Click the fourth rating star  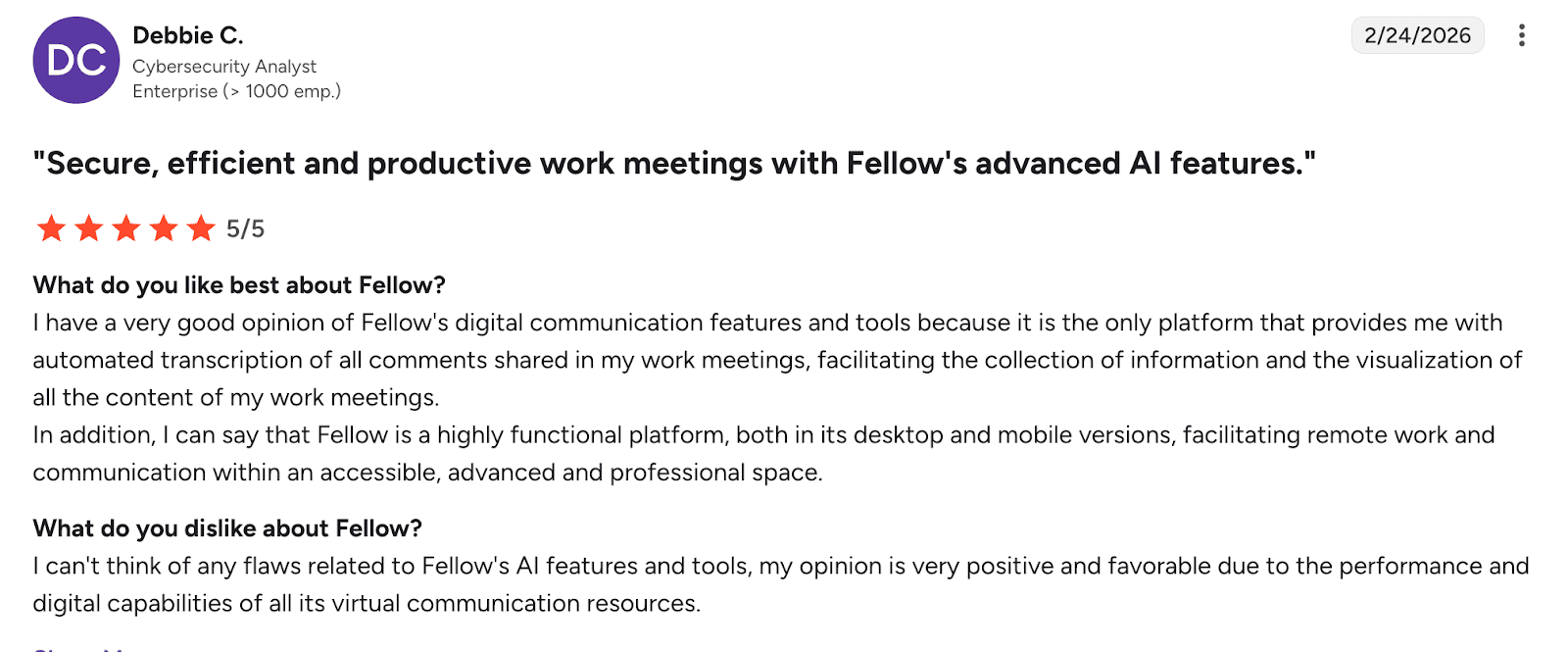click(x=164, y=229)
